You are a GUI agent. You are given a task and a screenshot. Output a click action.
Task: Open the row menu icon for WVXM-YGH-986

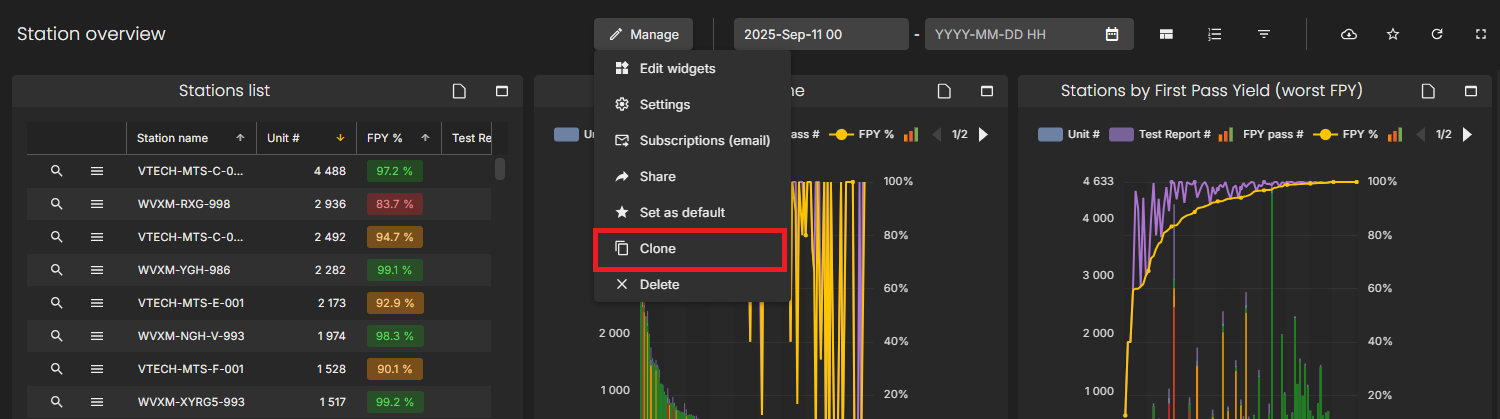click(97, 270)
